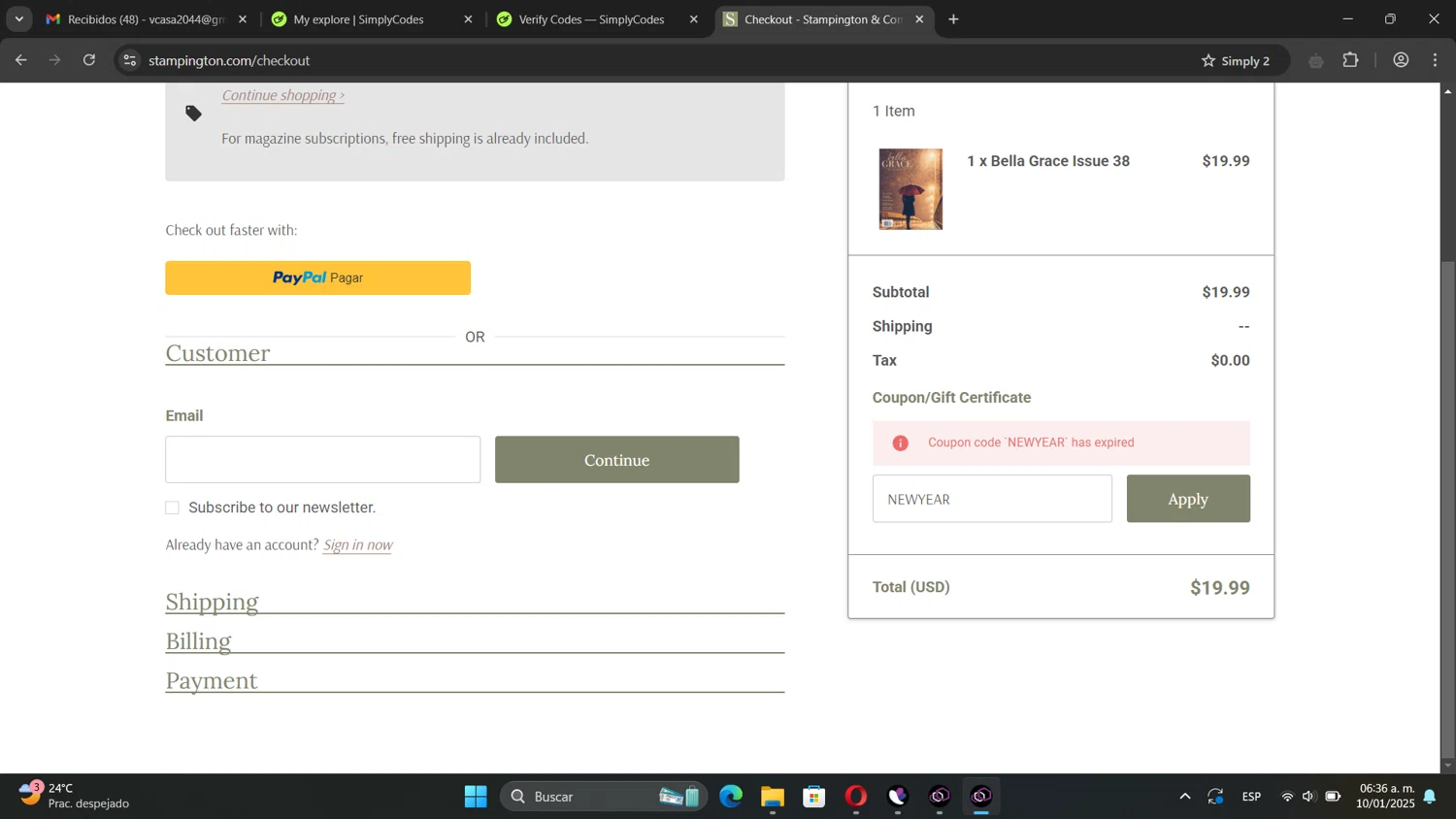The image size is (1456, 819).
Task: Close the Gmail Recibidos tab
Action: [x=243, y=19]
